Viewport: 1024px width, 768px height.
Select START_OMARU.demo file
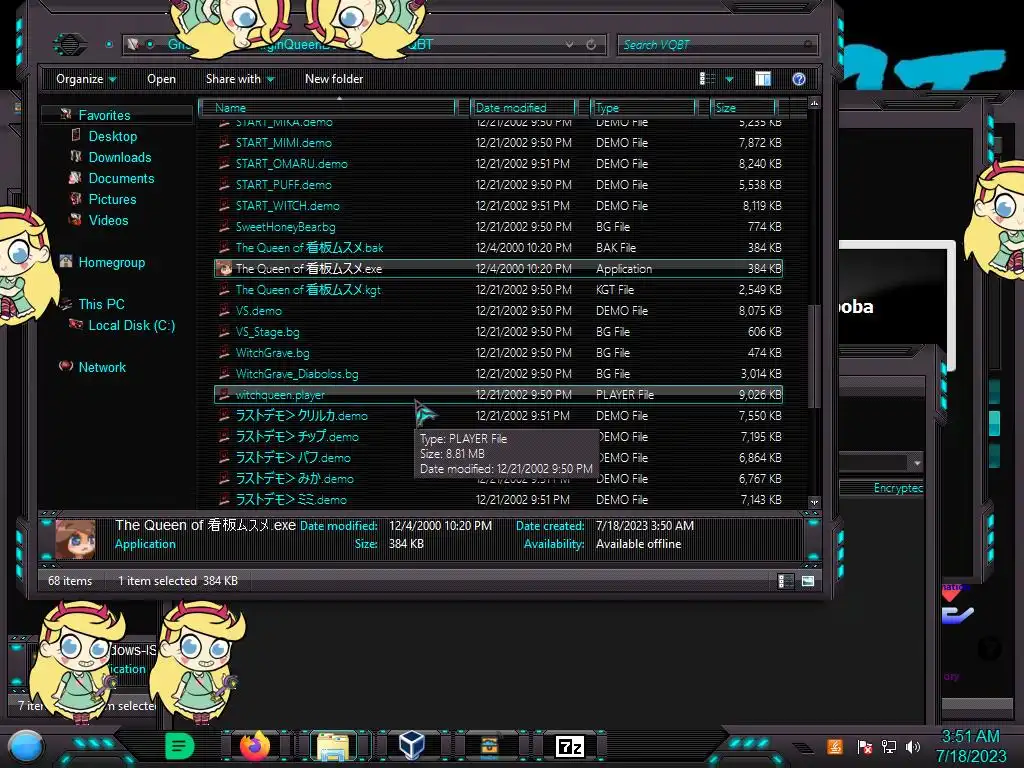pos(498,163)
